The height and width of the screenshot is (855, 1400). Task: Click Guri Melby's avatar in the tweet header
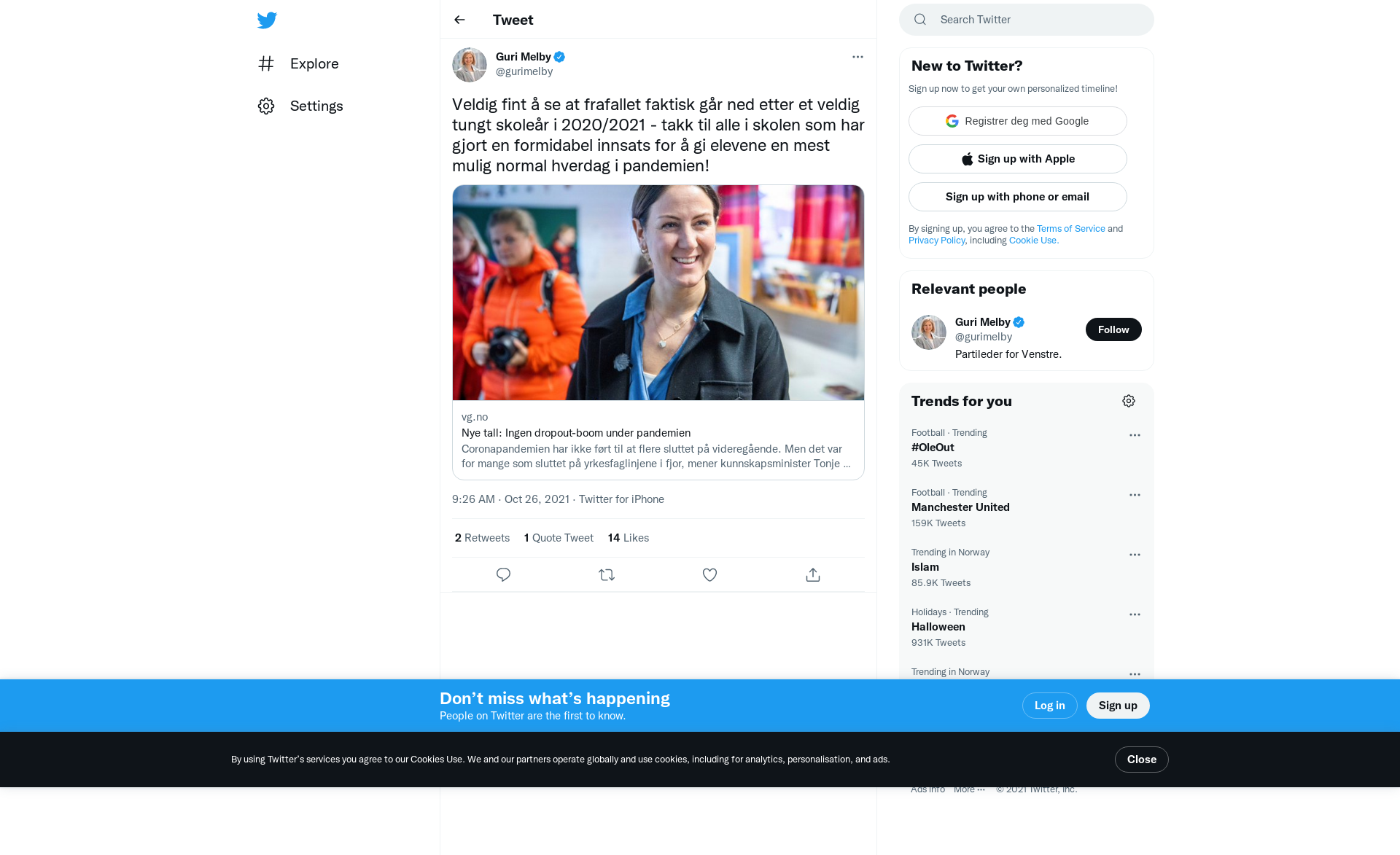pyautogui.click(x=470, y=64)
